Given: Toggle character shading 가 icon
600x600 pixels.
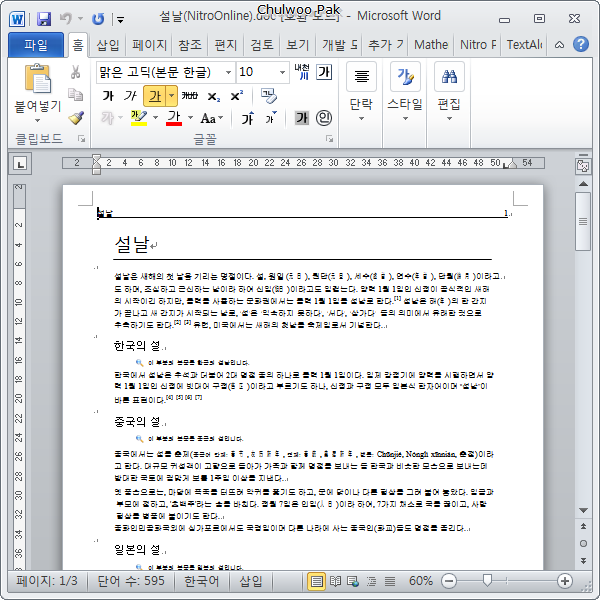Looking at the screenshot, I should coord(302,118).
